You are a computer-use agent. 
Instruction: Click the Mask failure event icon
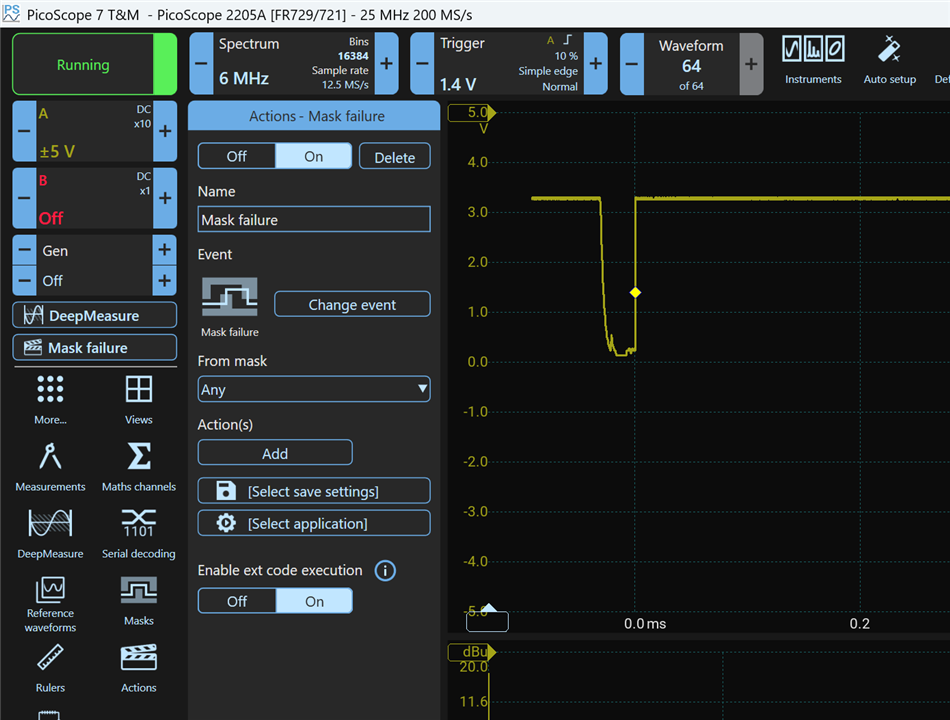[x=230, y=297]
